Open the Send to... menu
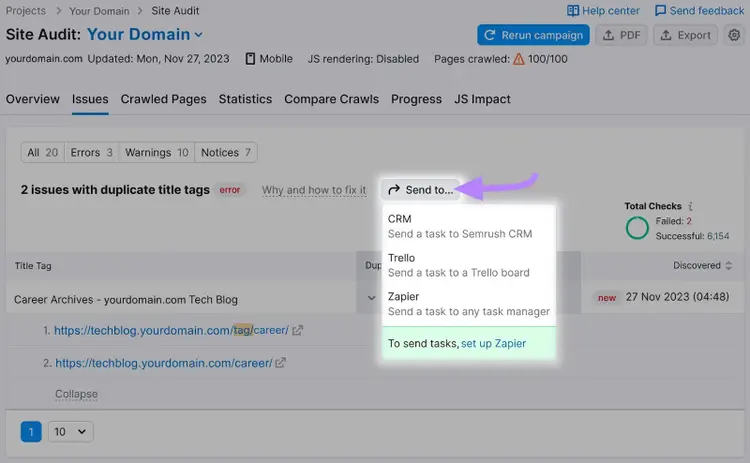 (x=420, y=190)
